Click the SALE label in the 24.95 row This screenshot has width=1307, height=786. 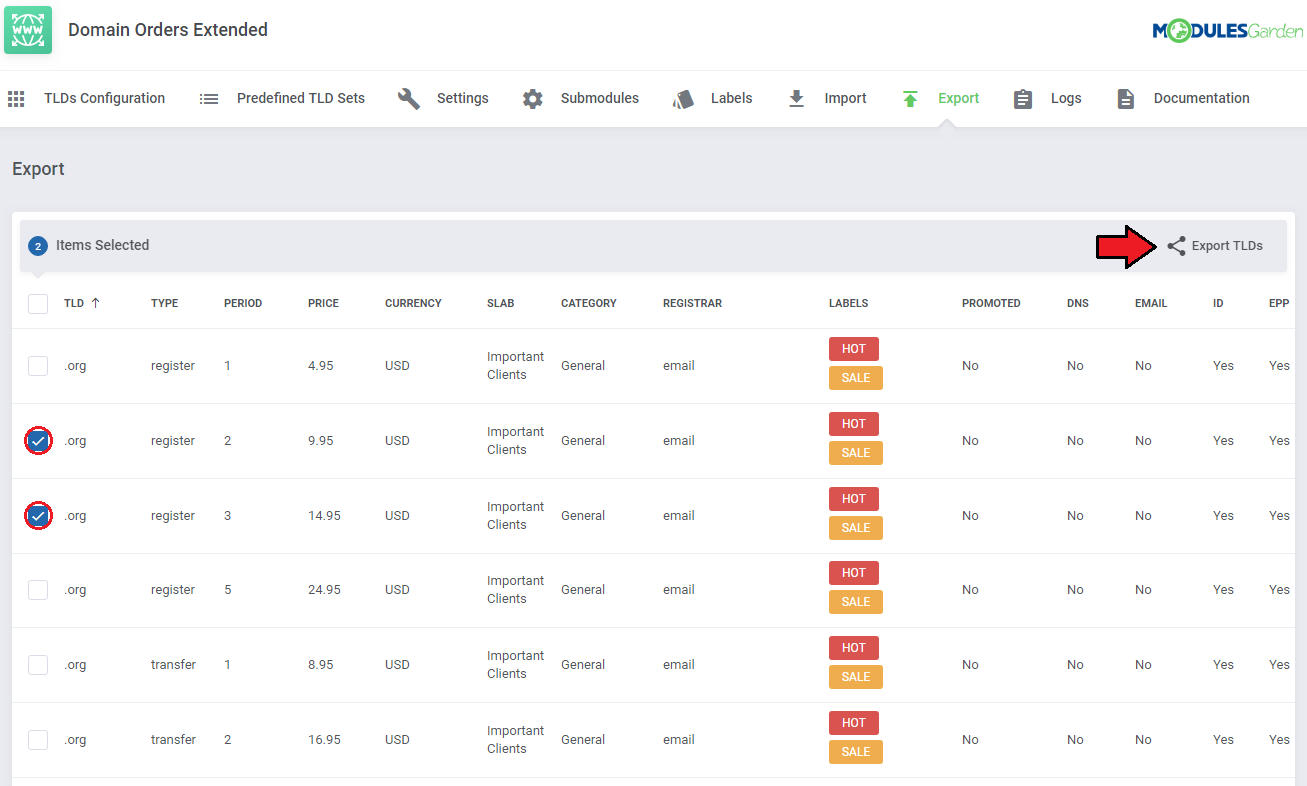click(856, 602)
